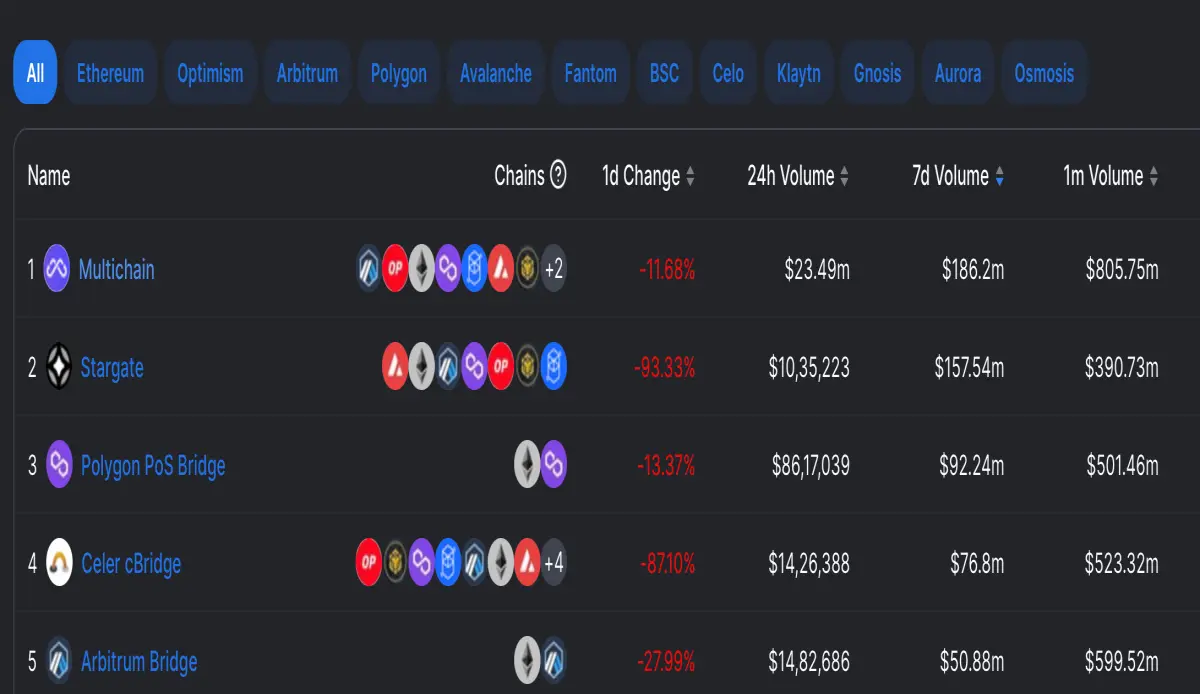Open the Stargate bridge link
The height and width of the screenshot is (694, 1200).
coord(112,368)
